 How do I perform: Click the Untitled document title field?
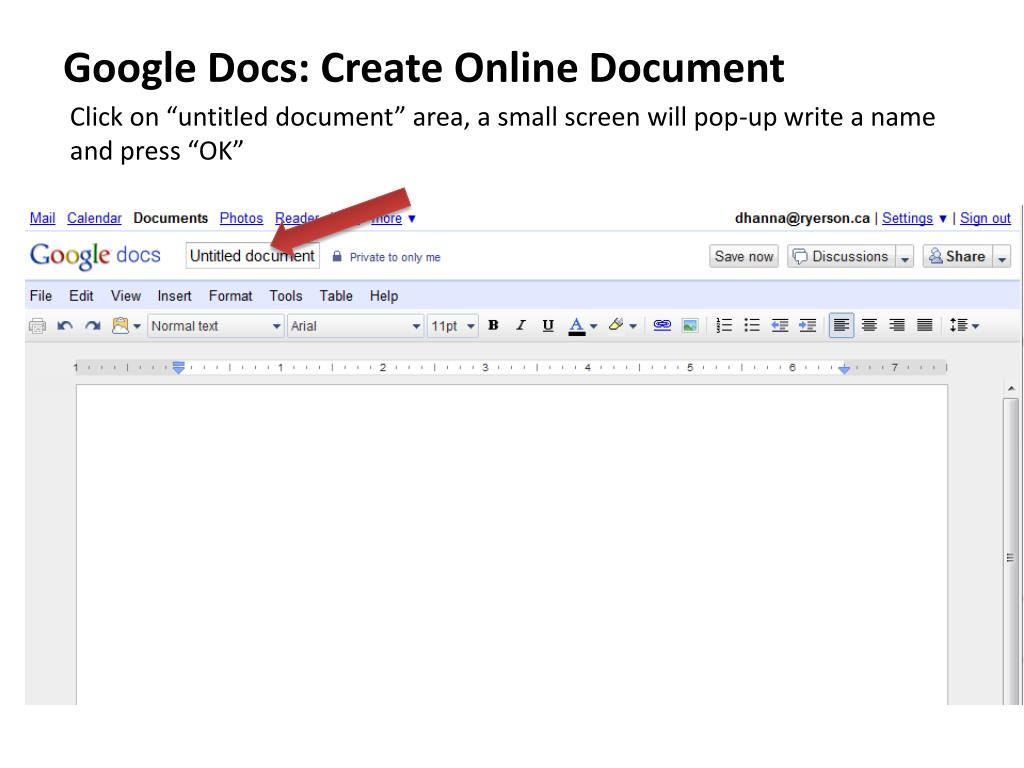pos(253,256)
